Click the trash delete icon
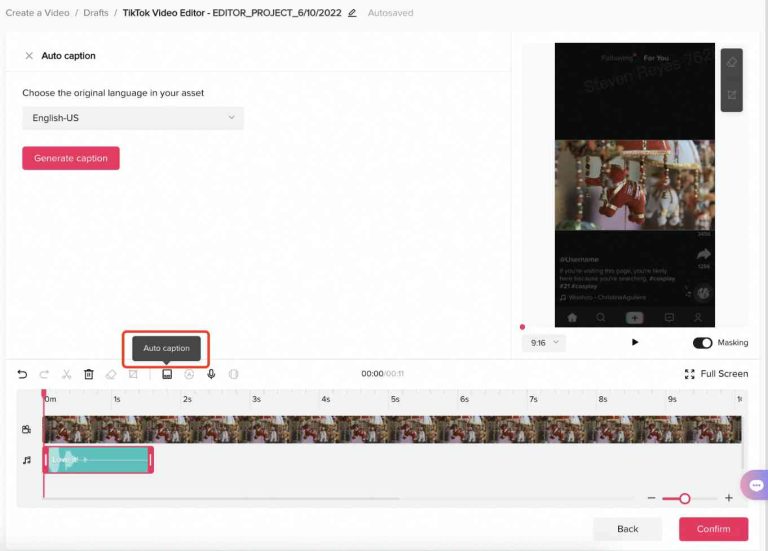This screenshot has width=768, height=551. pos(89,374)
